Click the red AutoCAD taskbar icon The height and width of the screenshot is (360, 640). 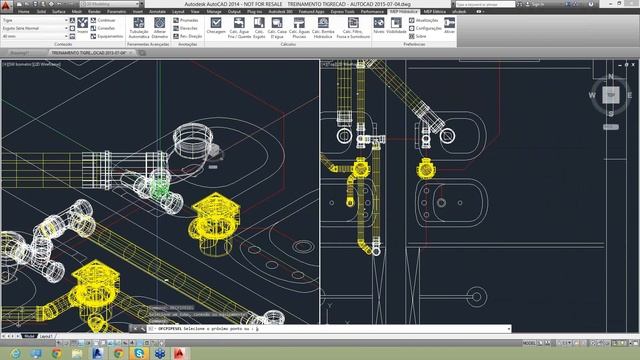coord(180,353)
